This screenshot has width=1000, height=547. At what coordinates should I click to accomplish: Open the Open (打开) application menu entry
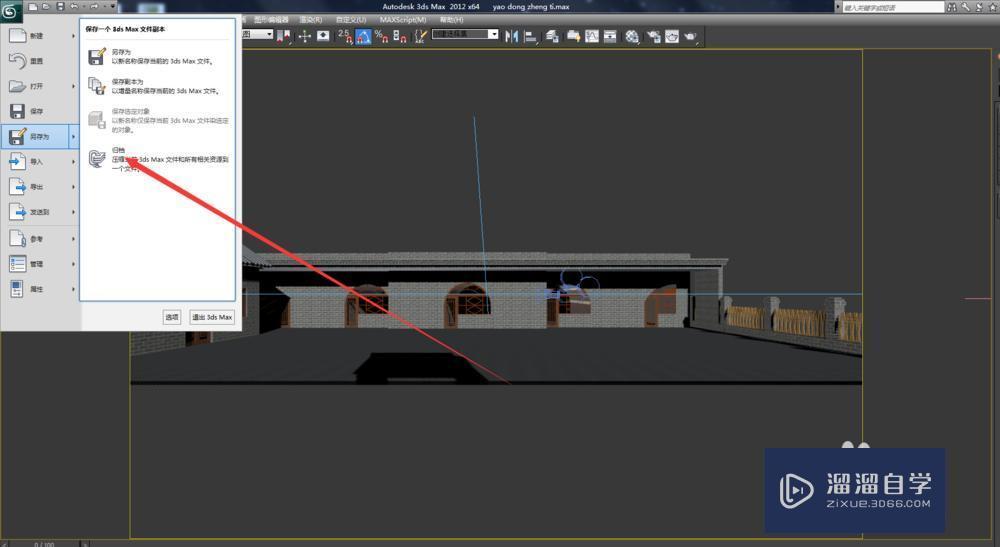point(41,86)
